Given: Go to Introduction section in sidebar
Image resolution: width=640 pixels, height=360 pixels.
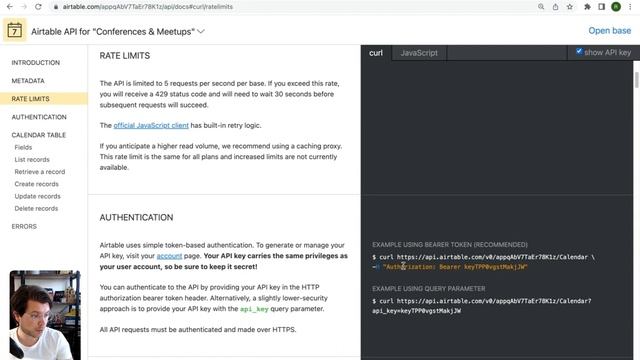Looking at the screenshot, I should [x=36, y=62].
